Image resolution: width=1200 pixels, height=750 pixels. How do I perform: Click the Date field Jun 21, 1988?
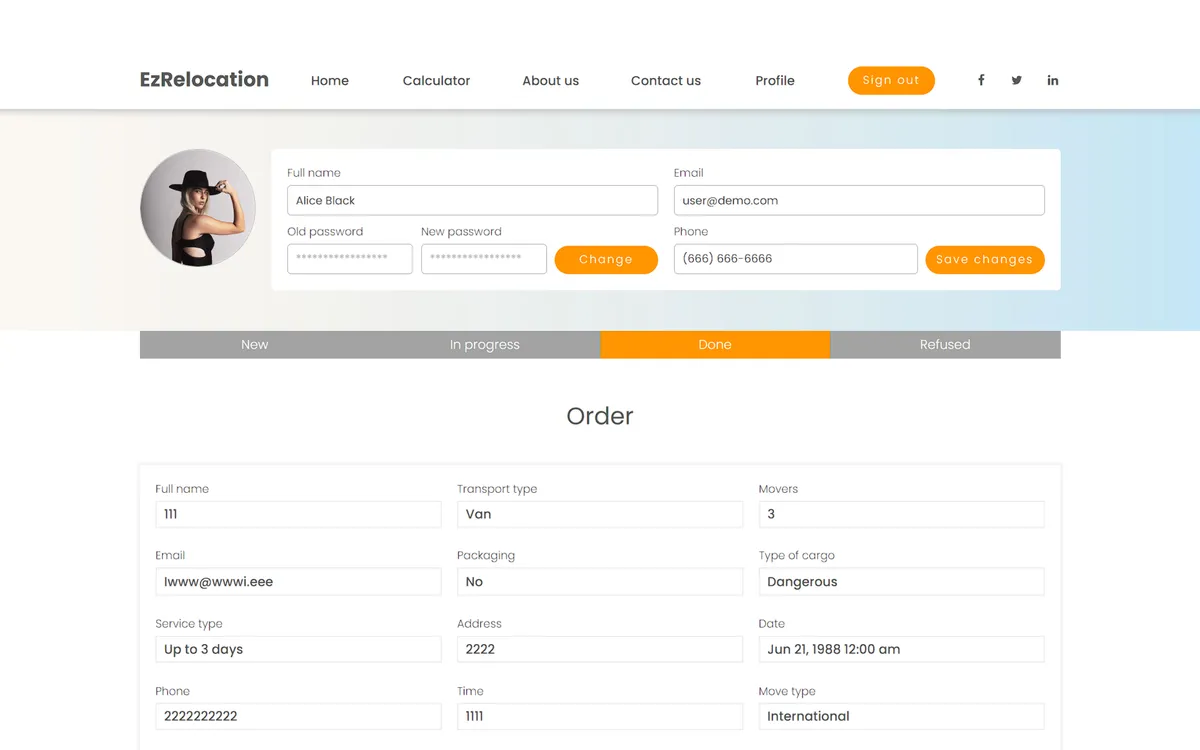point(902,649)
